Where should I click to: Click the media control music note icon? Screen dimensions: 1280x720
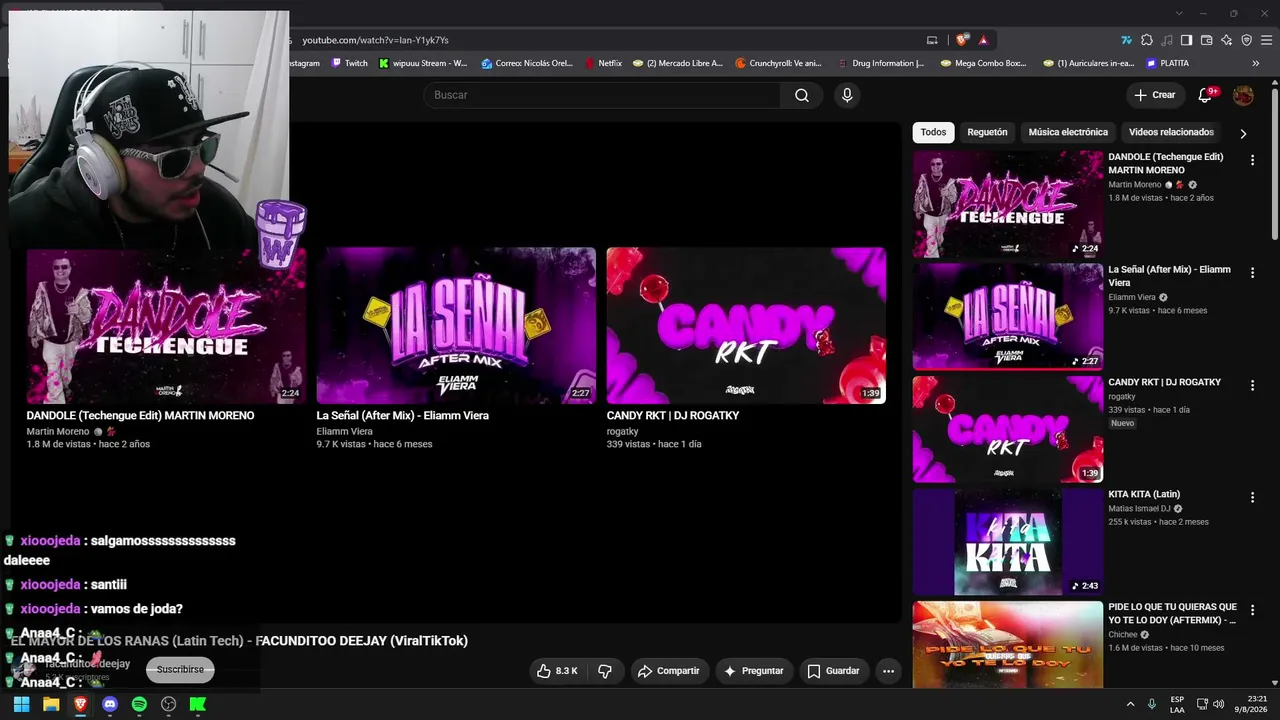[x=1167, y=40]
